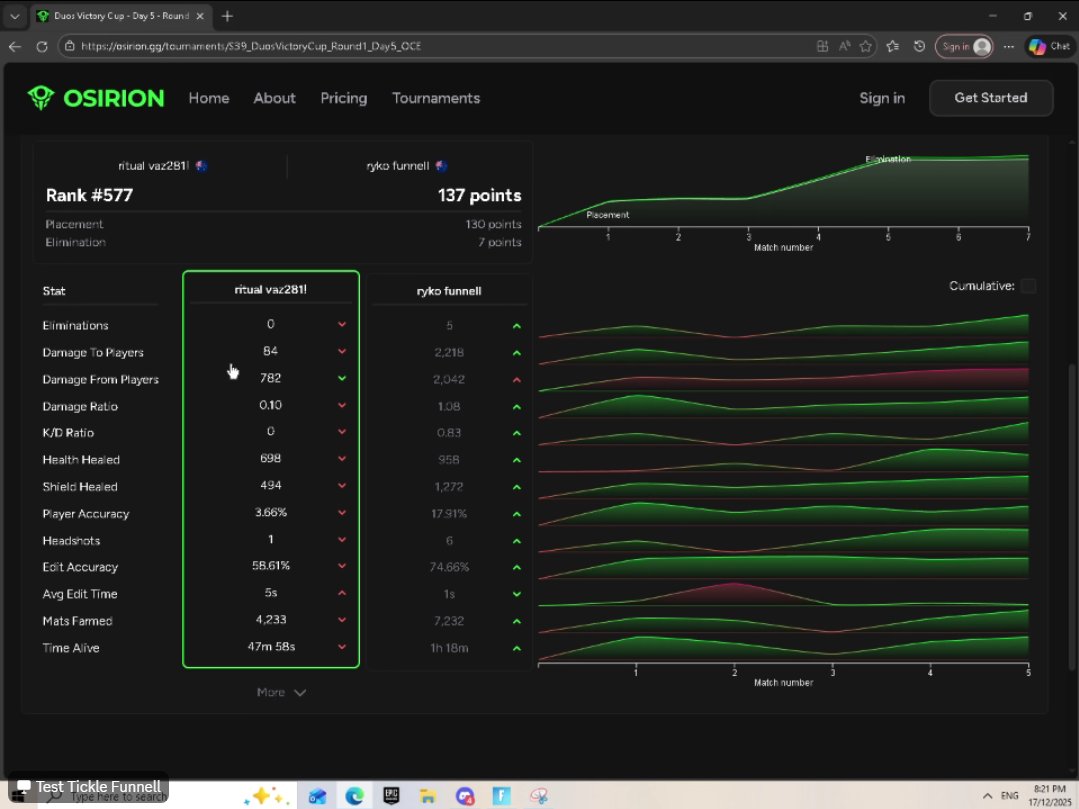Click ritual's 47m 58s Time Alive value
The width and height of the screenshot is (1079, 809).
[x=271, y=647]
